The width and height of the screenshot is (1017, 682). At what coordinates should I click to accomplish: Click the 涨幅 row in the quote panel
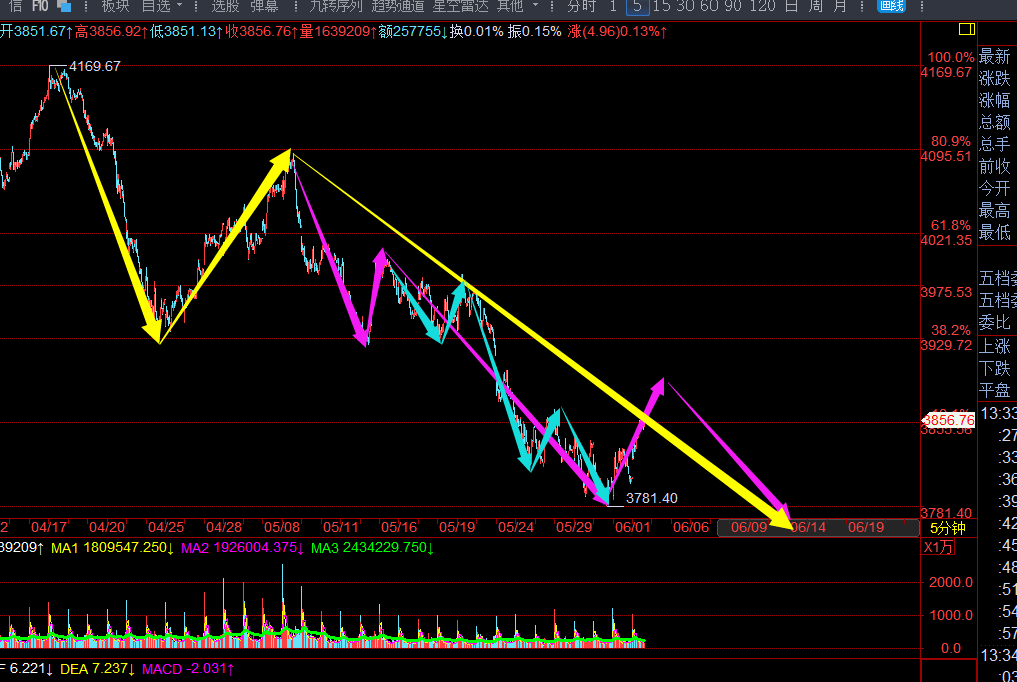coord(995,100)
